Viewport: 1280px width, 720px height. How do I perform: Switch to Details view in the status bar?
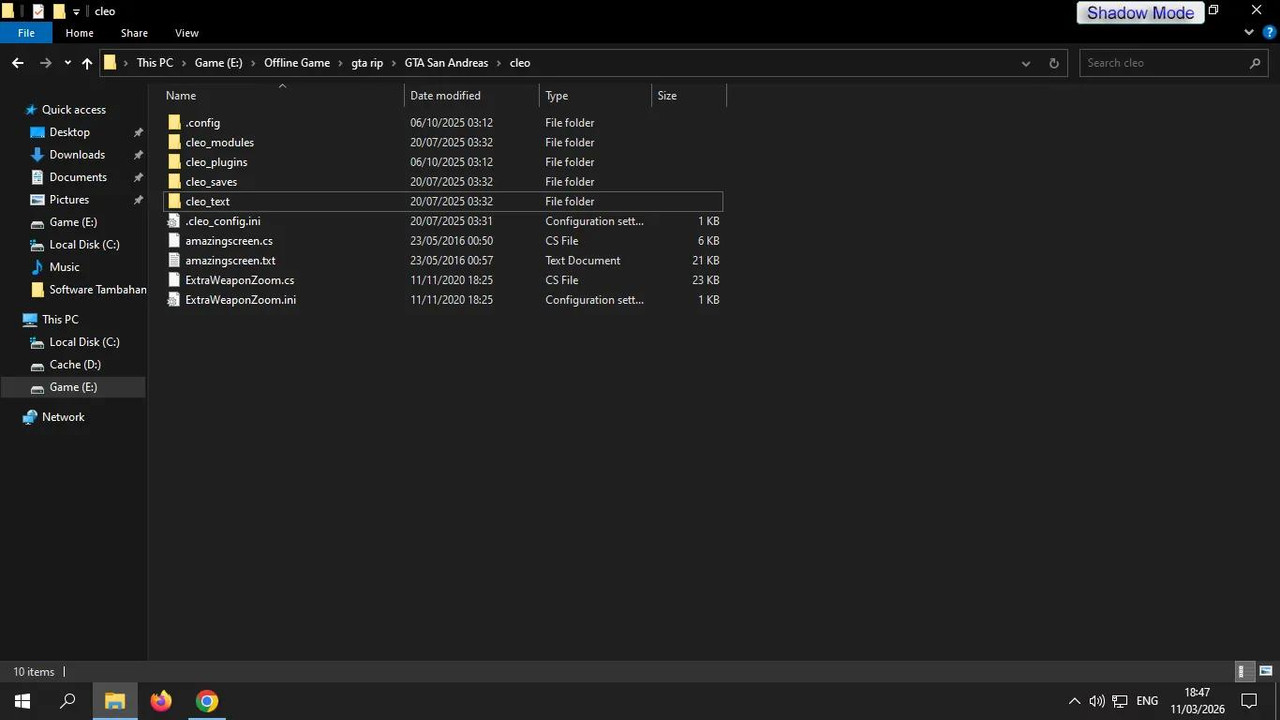click(1242, 672)
